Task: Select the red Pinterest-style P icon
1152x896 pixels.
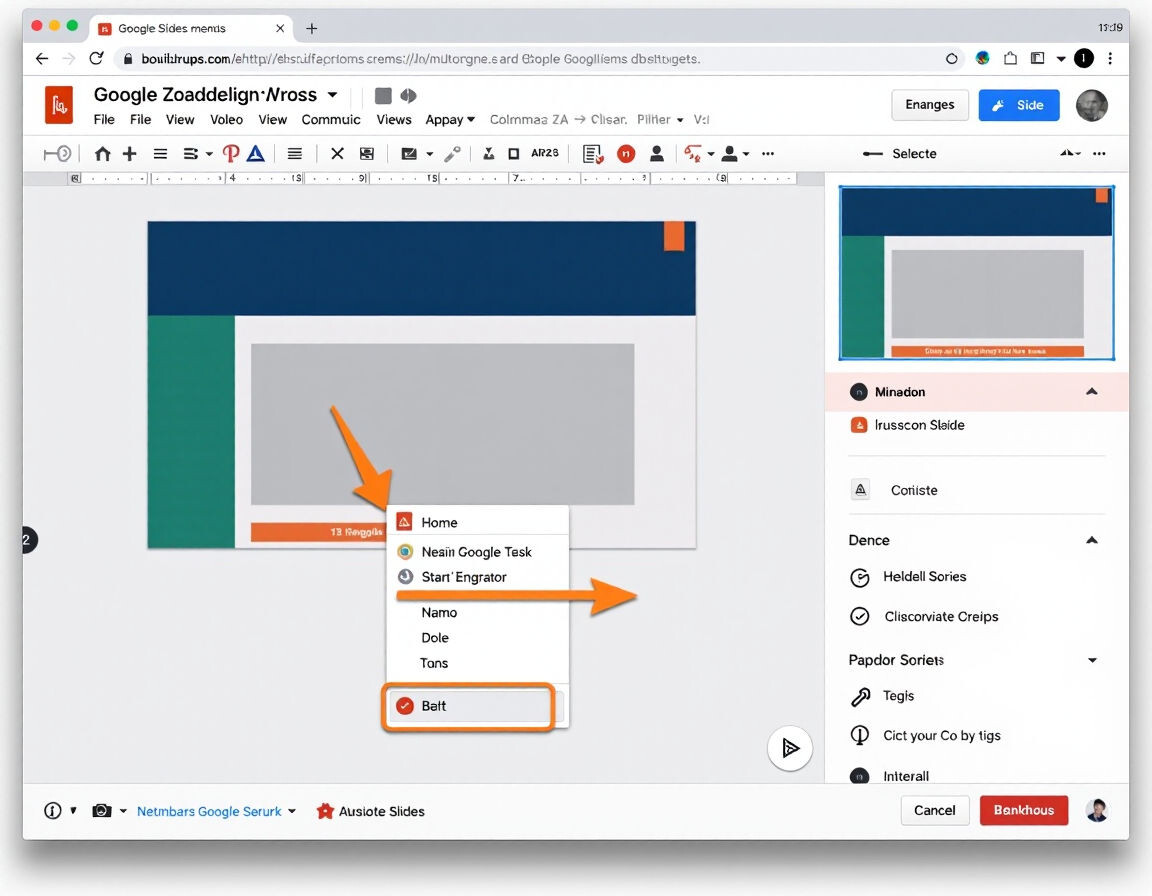Action: [231, 153]
